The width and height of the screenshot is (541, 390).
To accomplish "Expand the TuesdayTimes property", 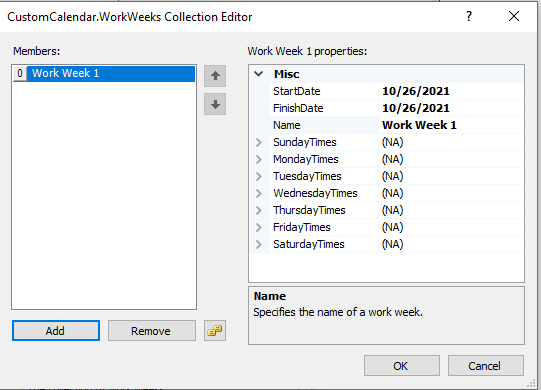I will click(x=258, y=176).
